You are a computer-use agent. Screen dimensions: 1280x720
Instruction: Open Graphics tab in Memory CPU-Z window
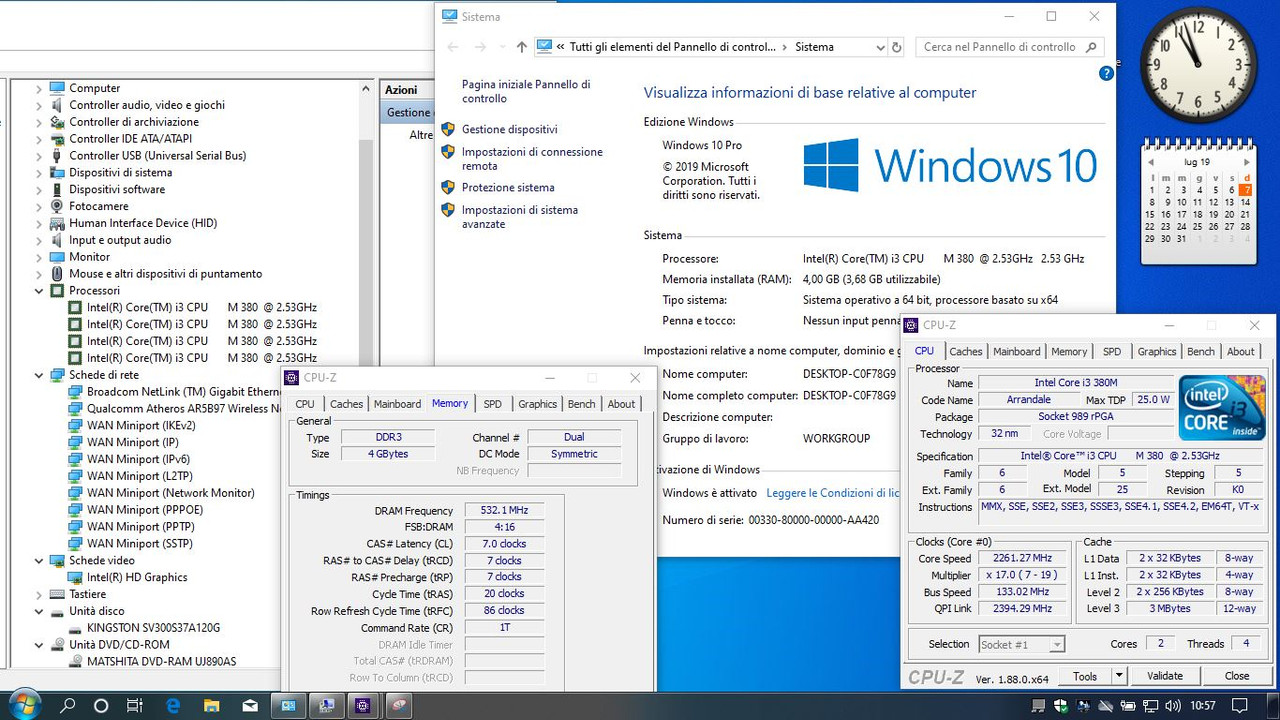click(537, 404)
